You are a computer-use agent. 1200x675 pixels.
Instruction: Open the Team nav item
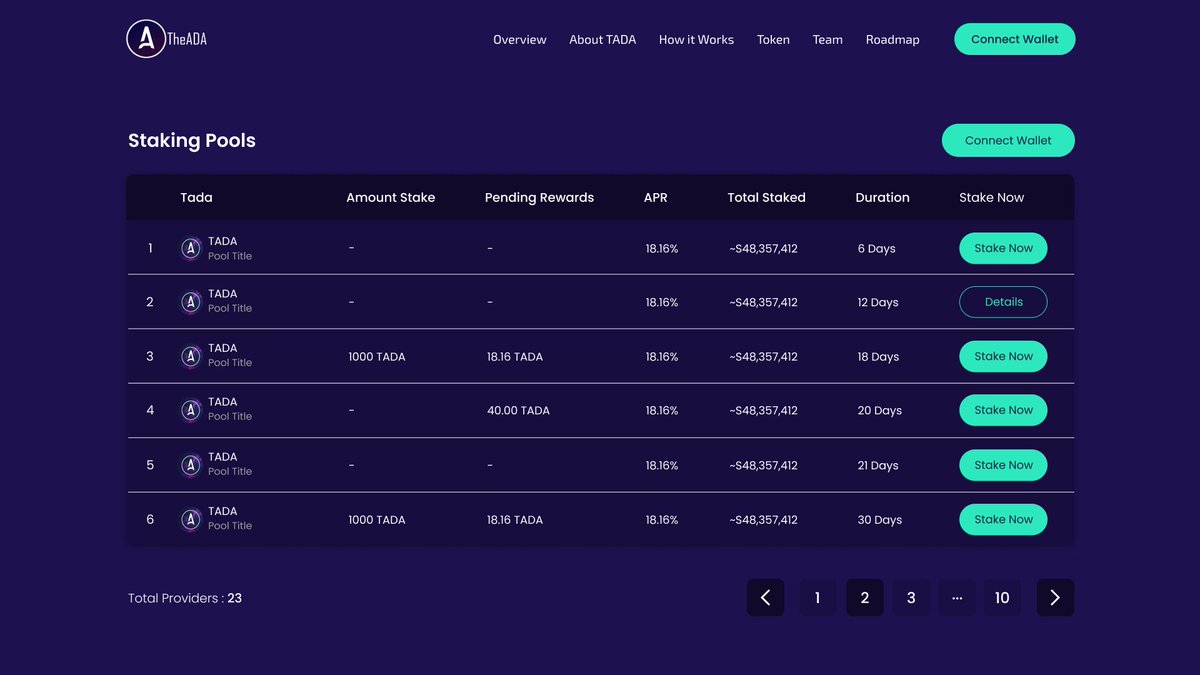[828, 40]
